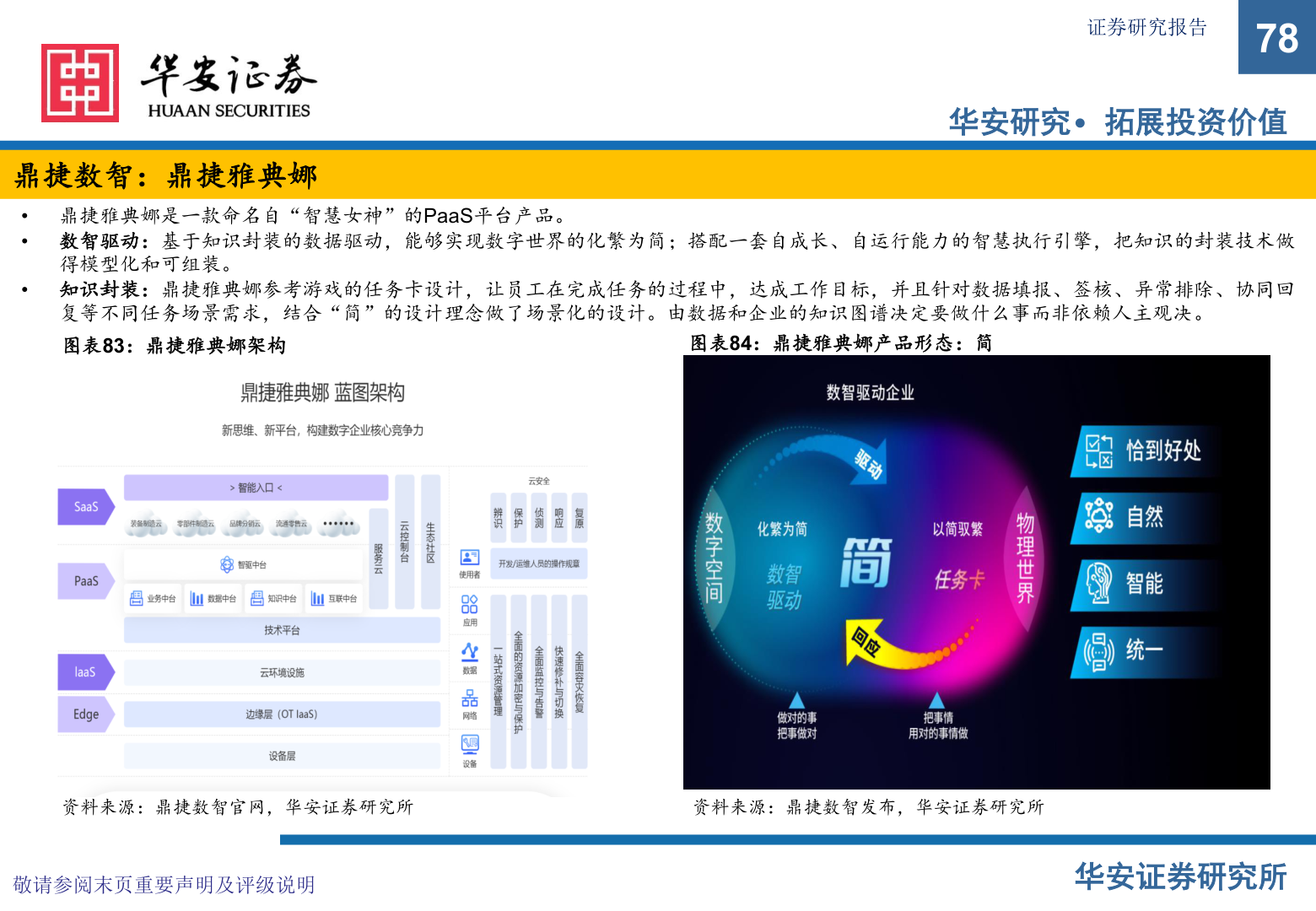This screenshot has width=1316, height=911.
Task: Click the 图表84 figure caption
Action: (842, 343)
